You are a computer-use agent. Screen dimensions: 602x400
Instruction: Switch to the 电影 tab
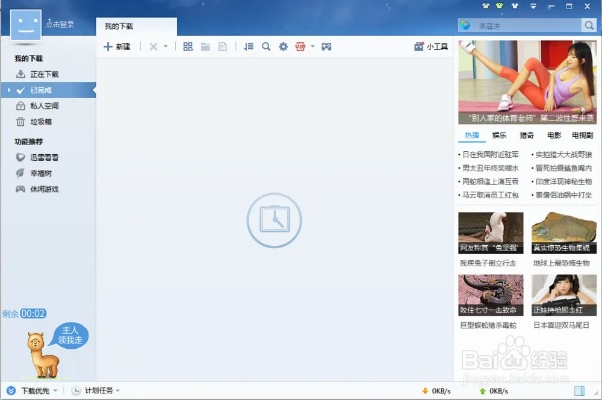pos(554,135)
